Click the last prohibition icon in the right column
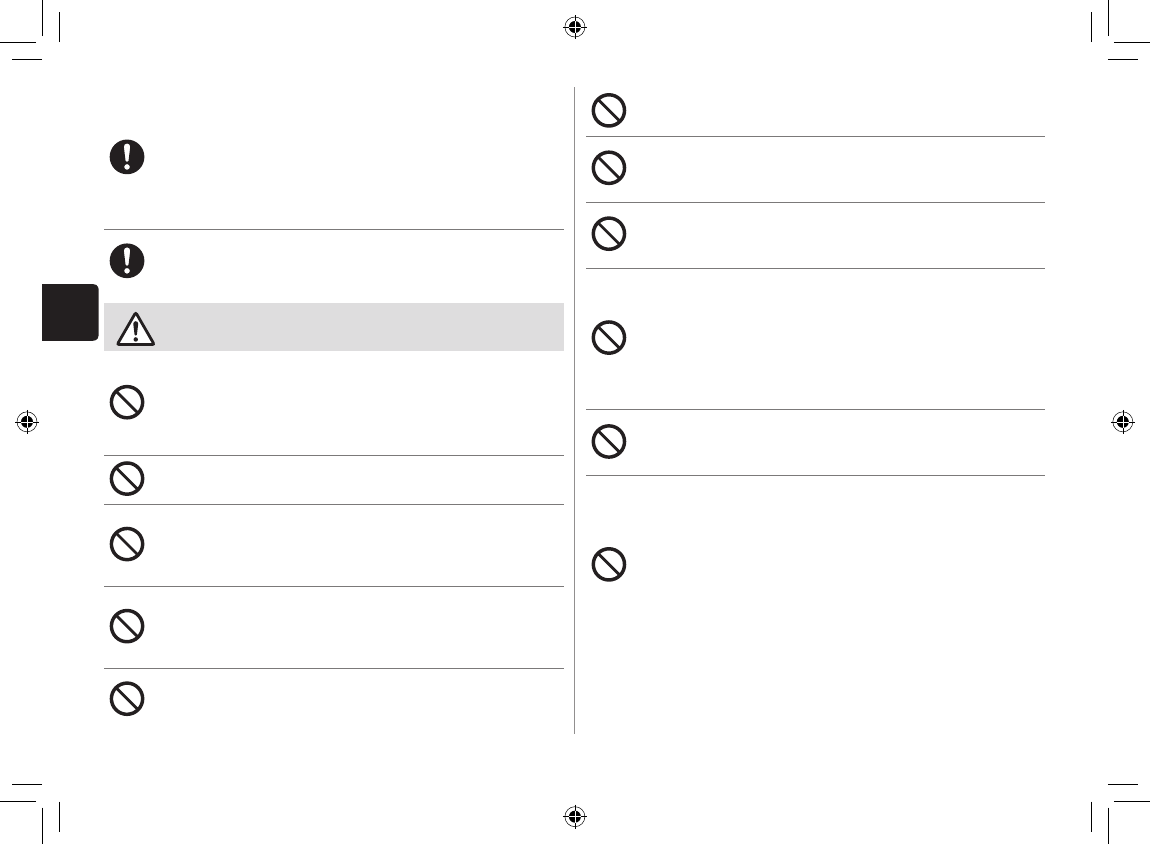1150x844 pixels. click(608, 566)
